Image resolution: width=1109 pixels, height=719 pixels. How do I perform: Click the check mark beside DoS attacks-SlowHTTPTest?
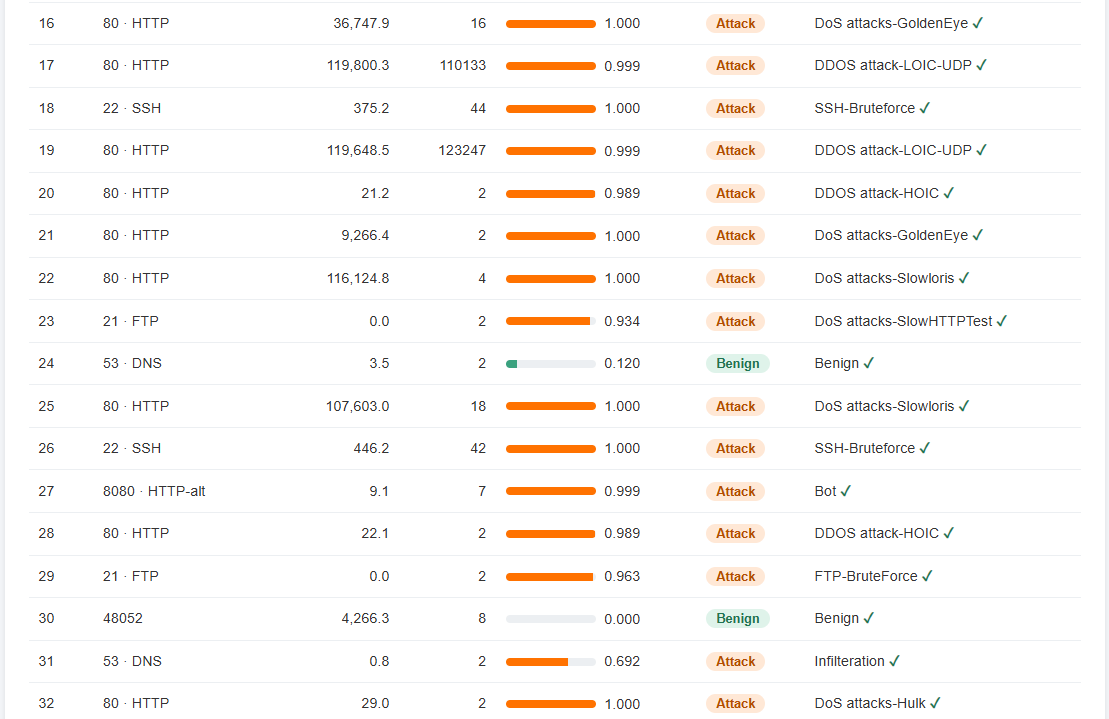point(1002,321)
